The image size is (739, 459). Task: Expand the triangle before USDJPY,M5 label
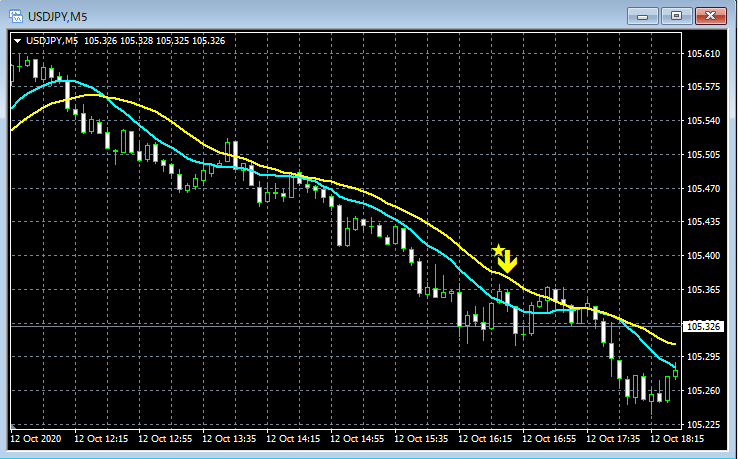click(17, 41)
